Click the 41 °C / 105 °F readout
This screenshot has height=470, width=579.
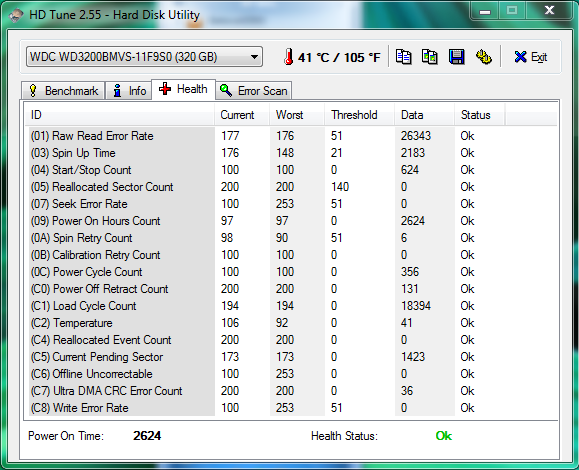339,58
